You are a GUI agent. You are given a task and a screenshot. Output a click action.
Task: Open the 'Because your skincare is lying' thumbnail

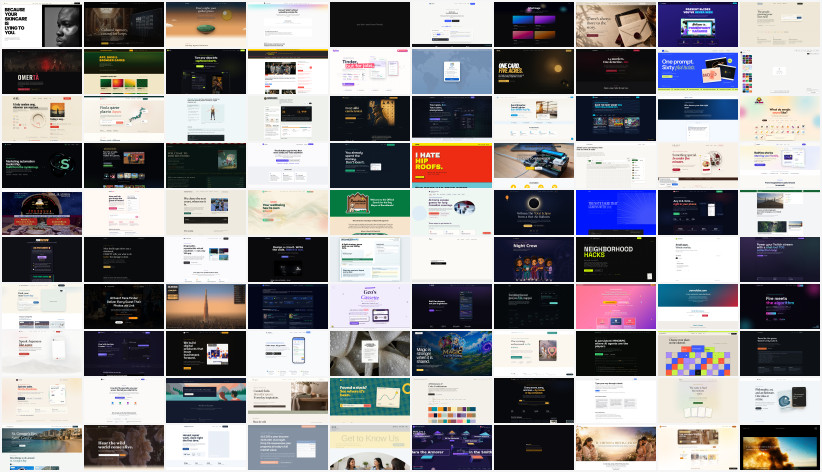(42, 25)
